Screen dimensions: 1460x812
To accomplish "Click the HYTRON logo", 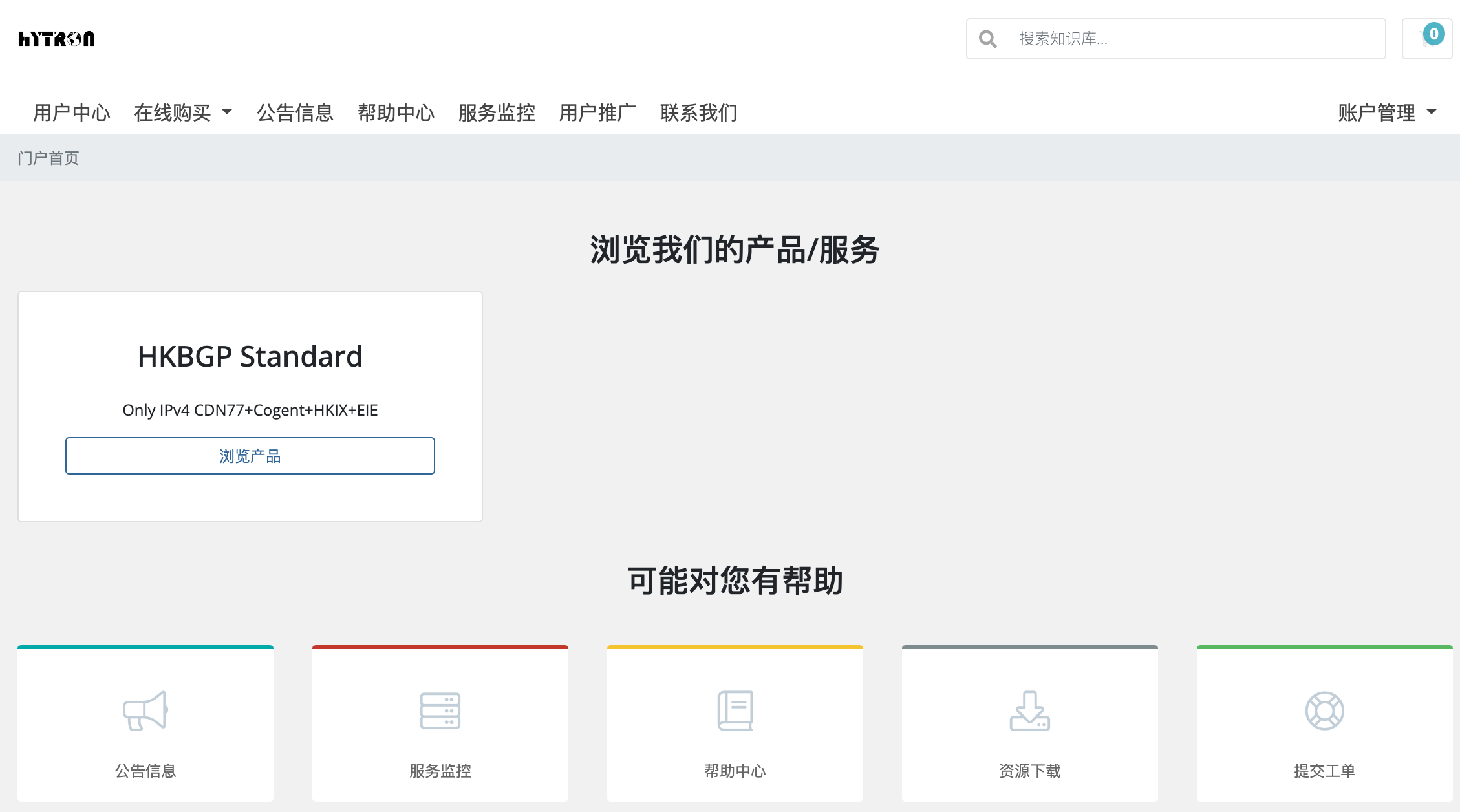I will point(57,39).
